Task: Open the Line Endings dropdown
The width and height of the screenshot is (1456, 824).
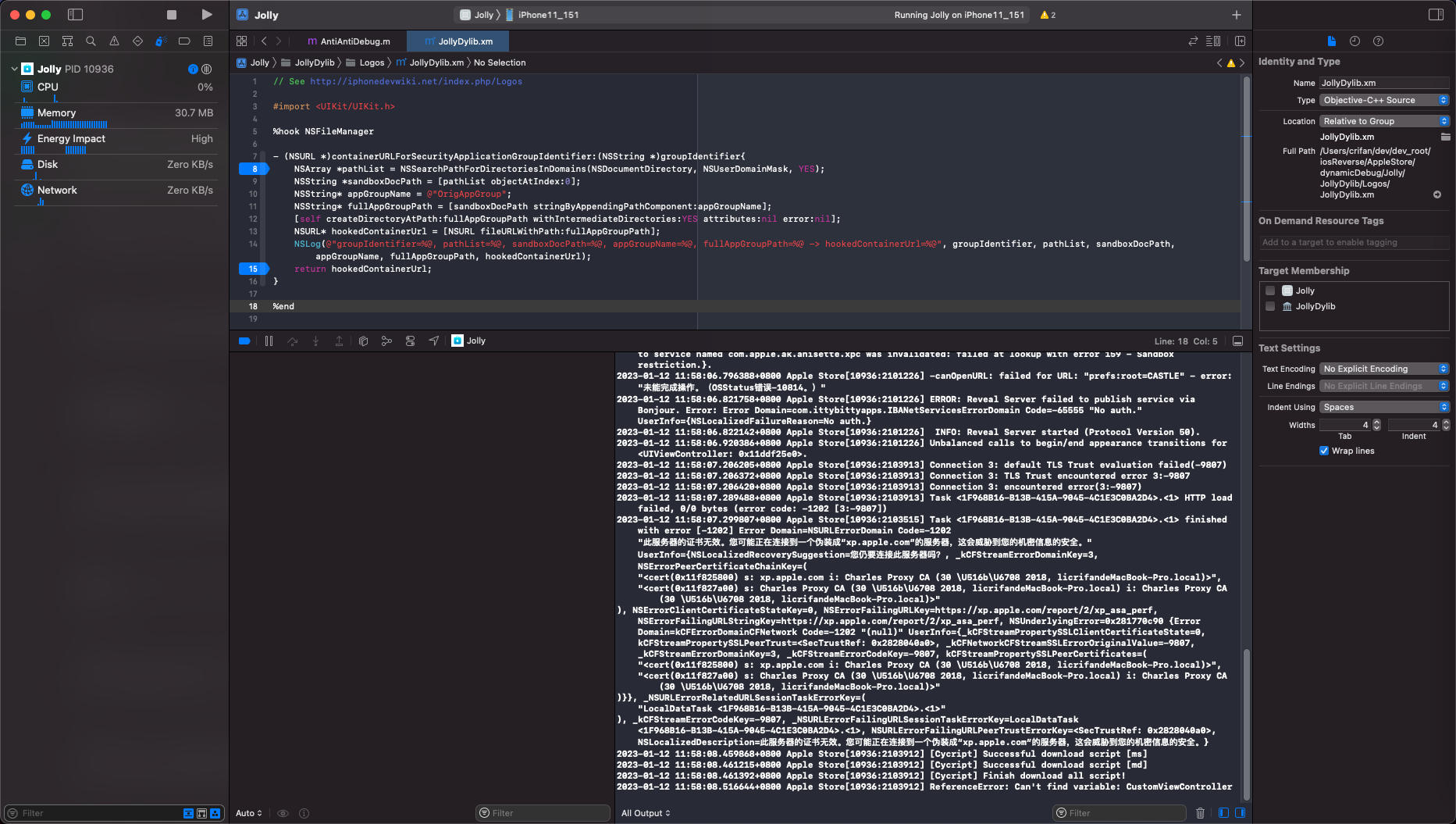Action: pos(1384,386)
